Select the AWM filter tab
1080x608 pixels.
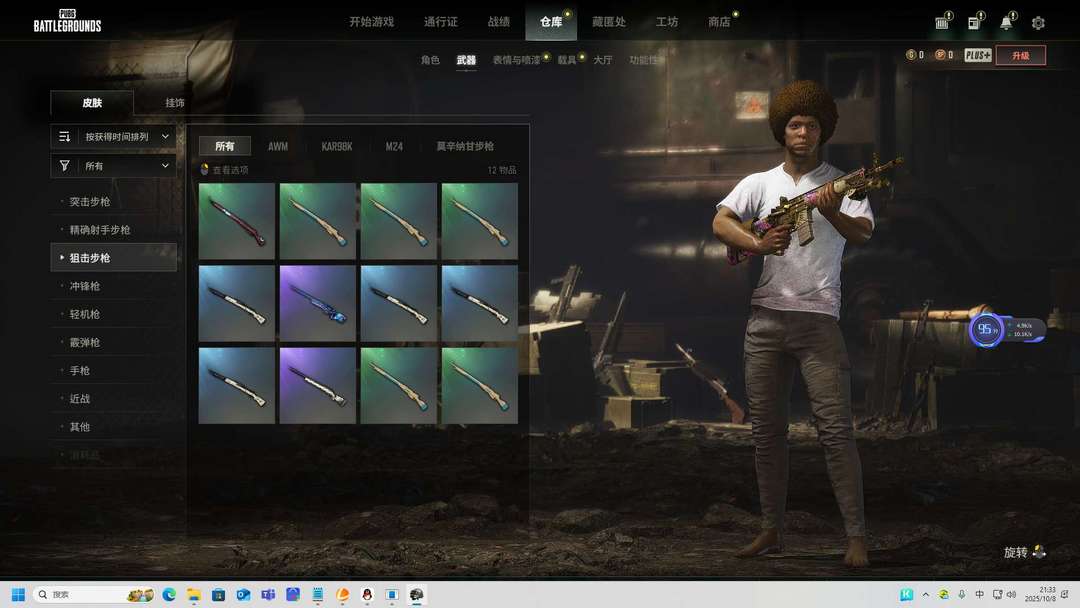[278, 146]
